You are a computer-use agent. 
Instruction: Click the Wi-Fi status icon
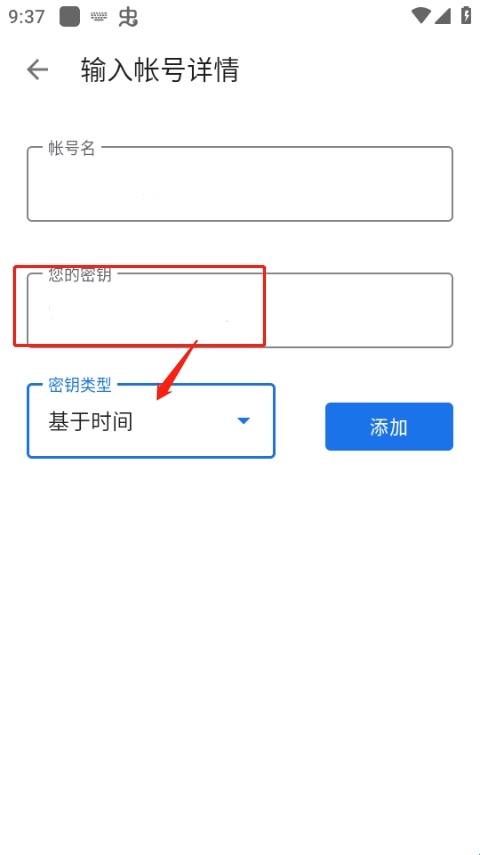coord(421,16)
